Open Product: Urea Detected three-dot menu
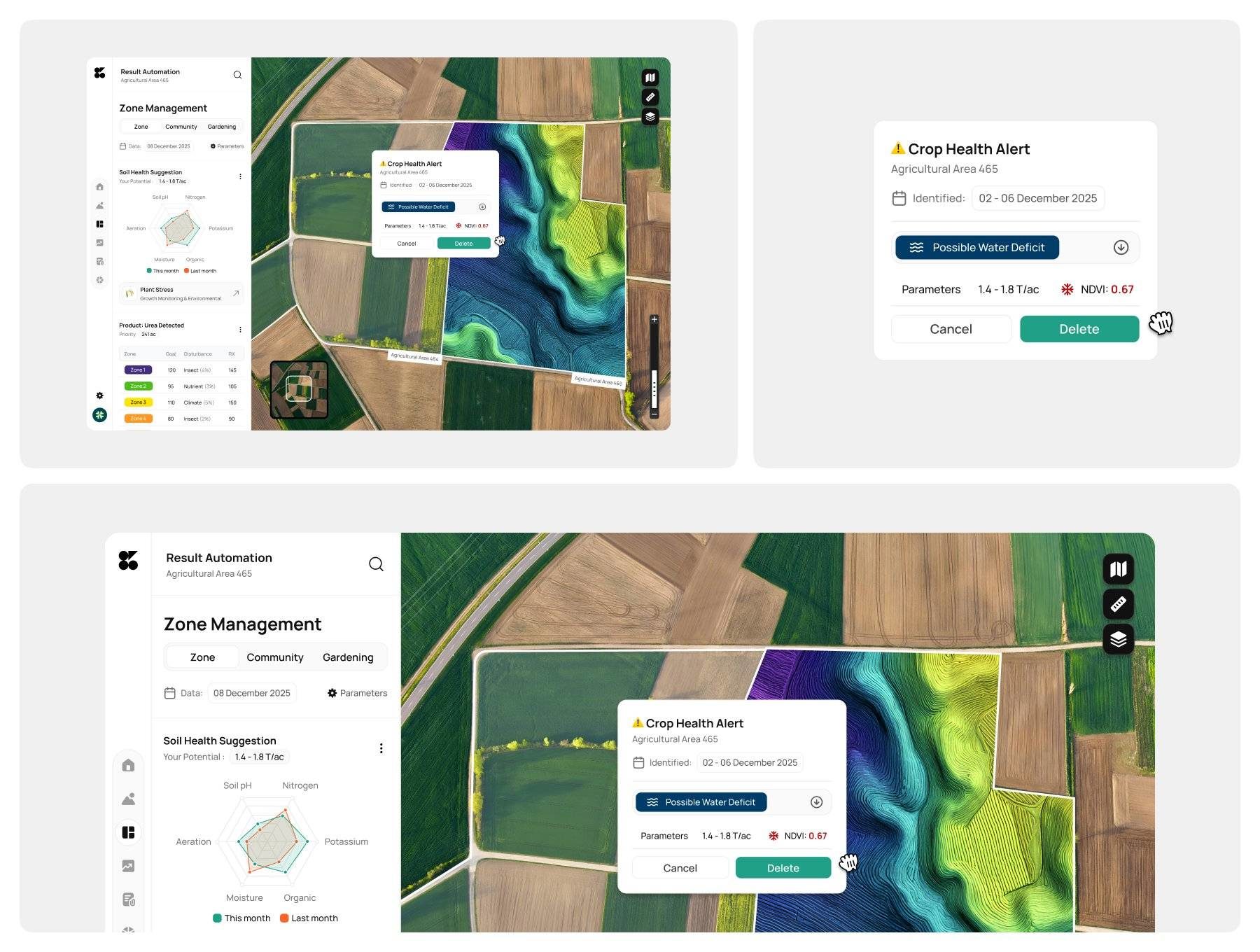1260x952 pixels. pyautogui.click(x=240, y=330)
